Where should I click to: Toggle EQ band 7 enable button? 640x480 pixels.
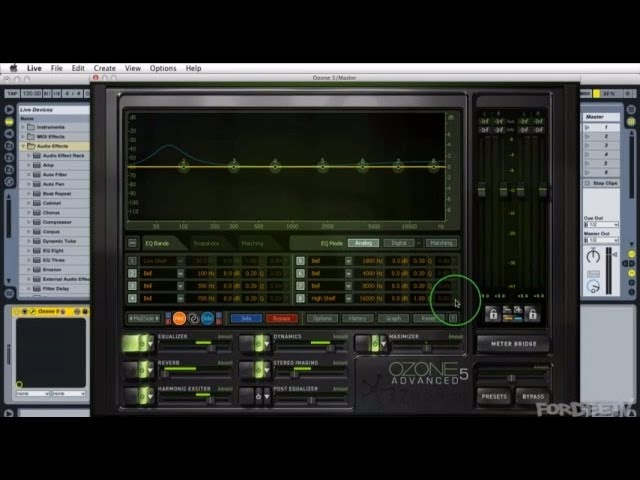pos(300,286)
